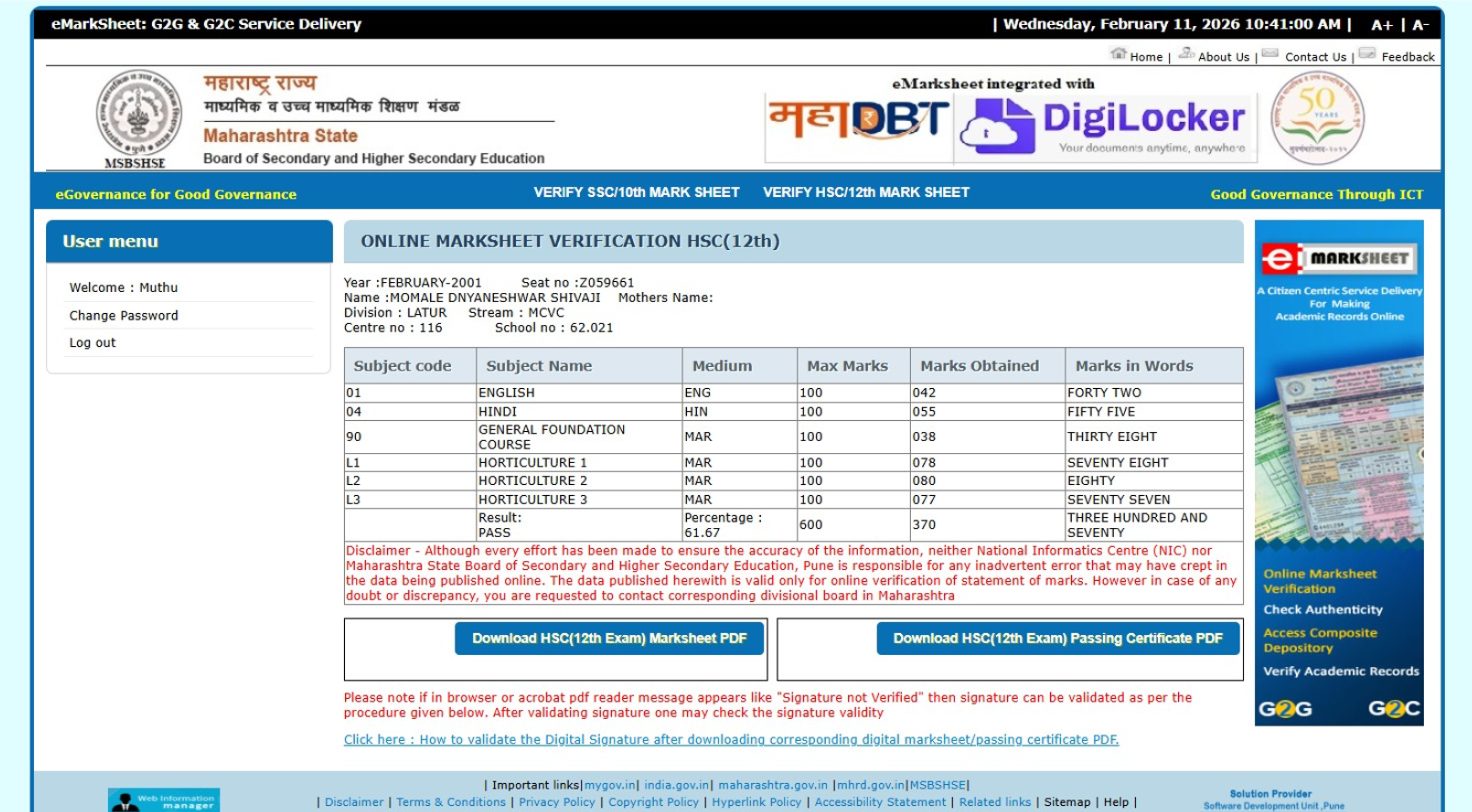Click the Home icon in top navigation
Viewport: 1472px width, 812px height.
(1118, 55)
